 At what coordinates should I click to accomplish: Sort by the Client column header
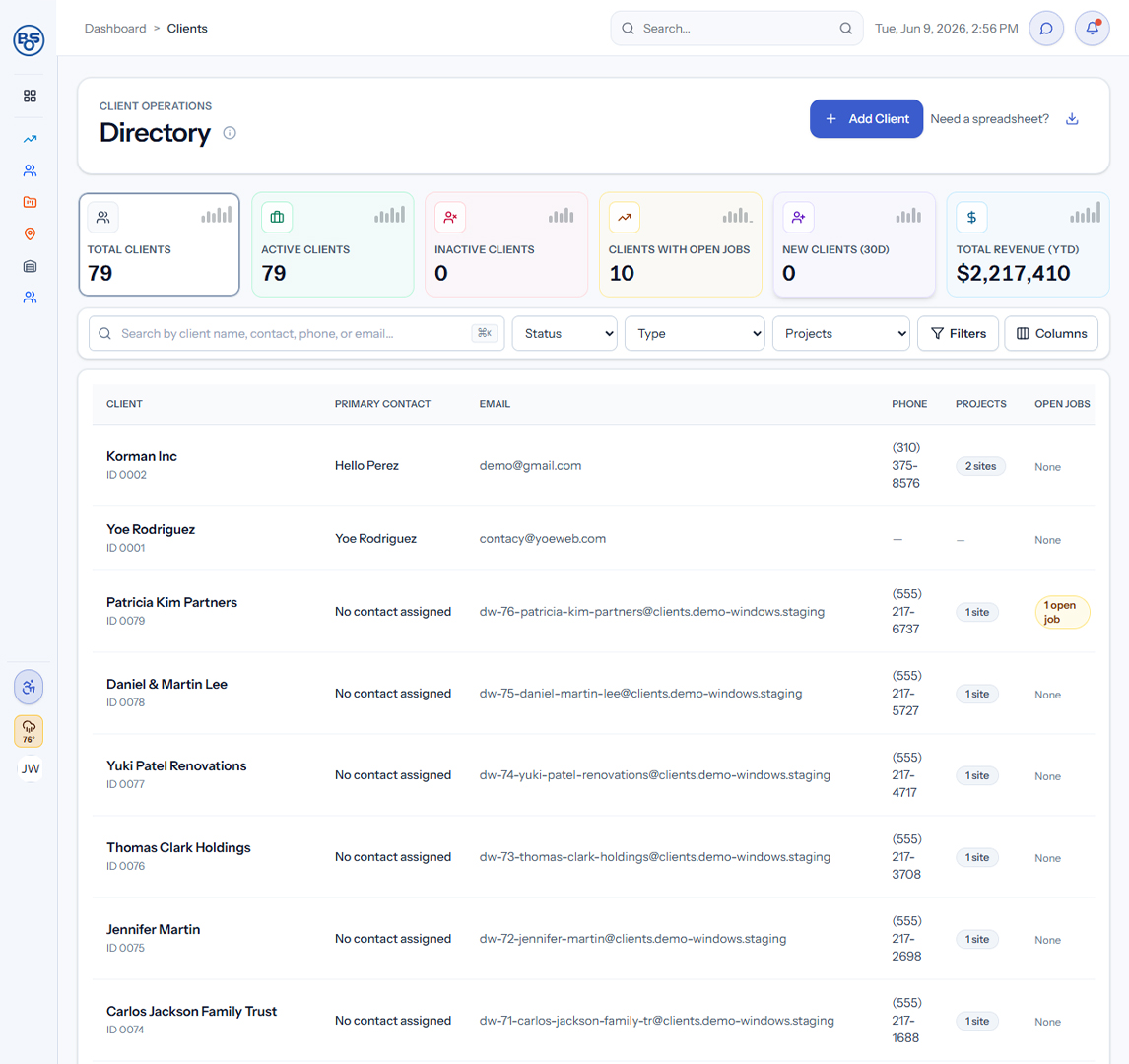pos(124,404)
